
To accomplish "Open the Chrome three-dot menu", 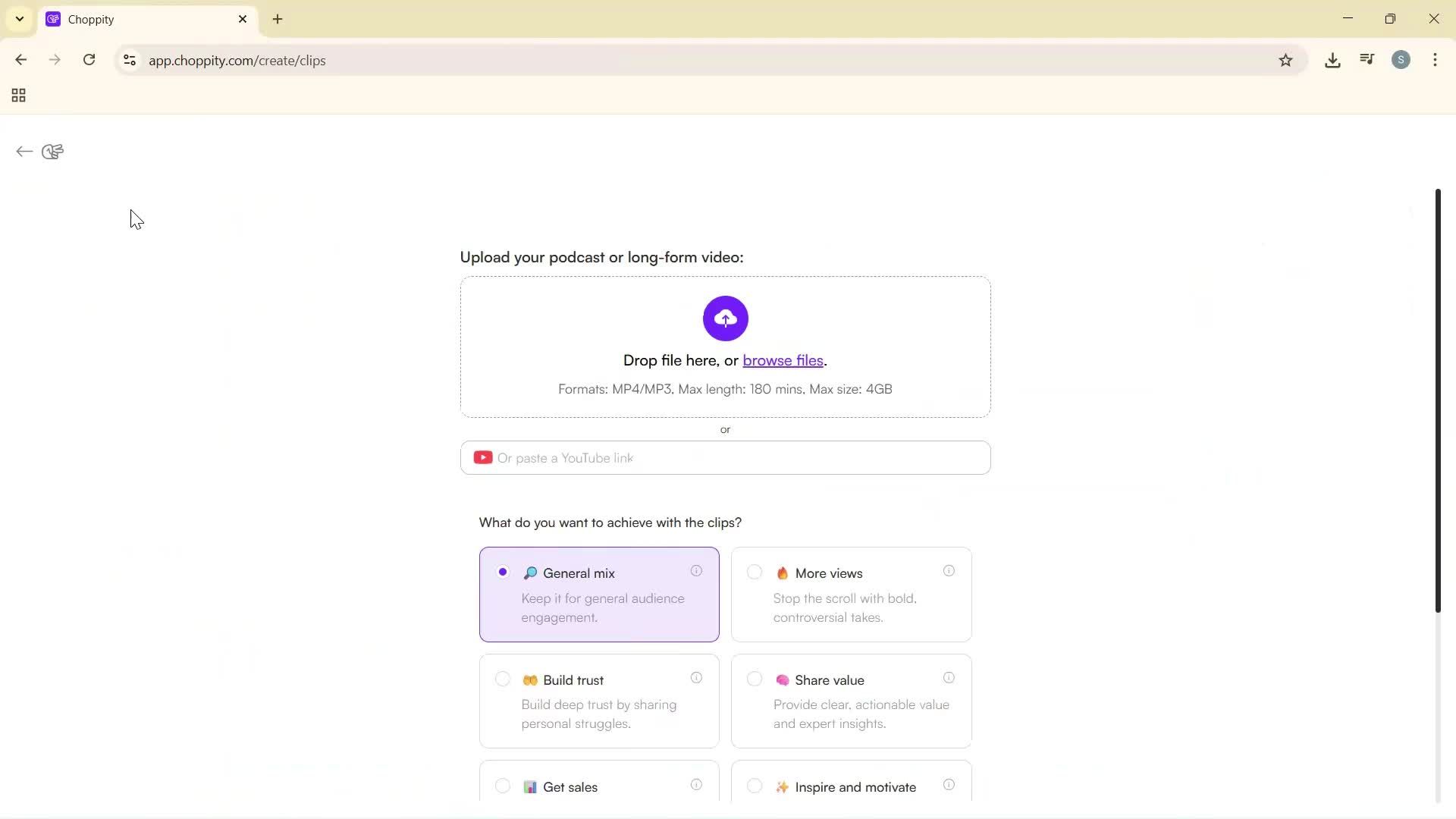I will pos(1436,60).
